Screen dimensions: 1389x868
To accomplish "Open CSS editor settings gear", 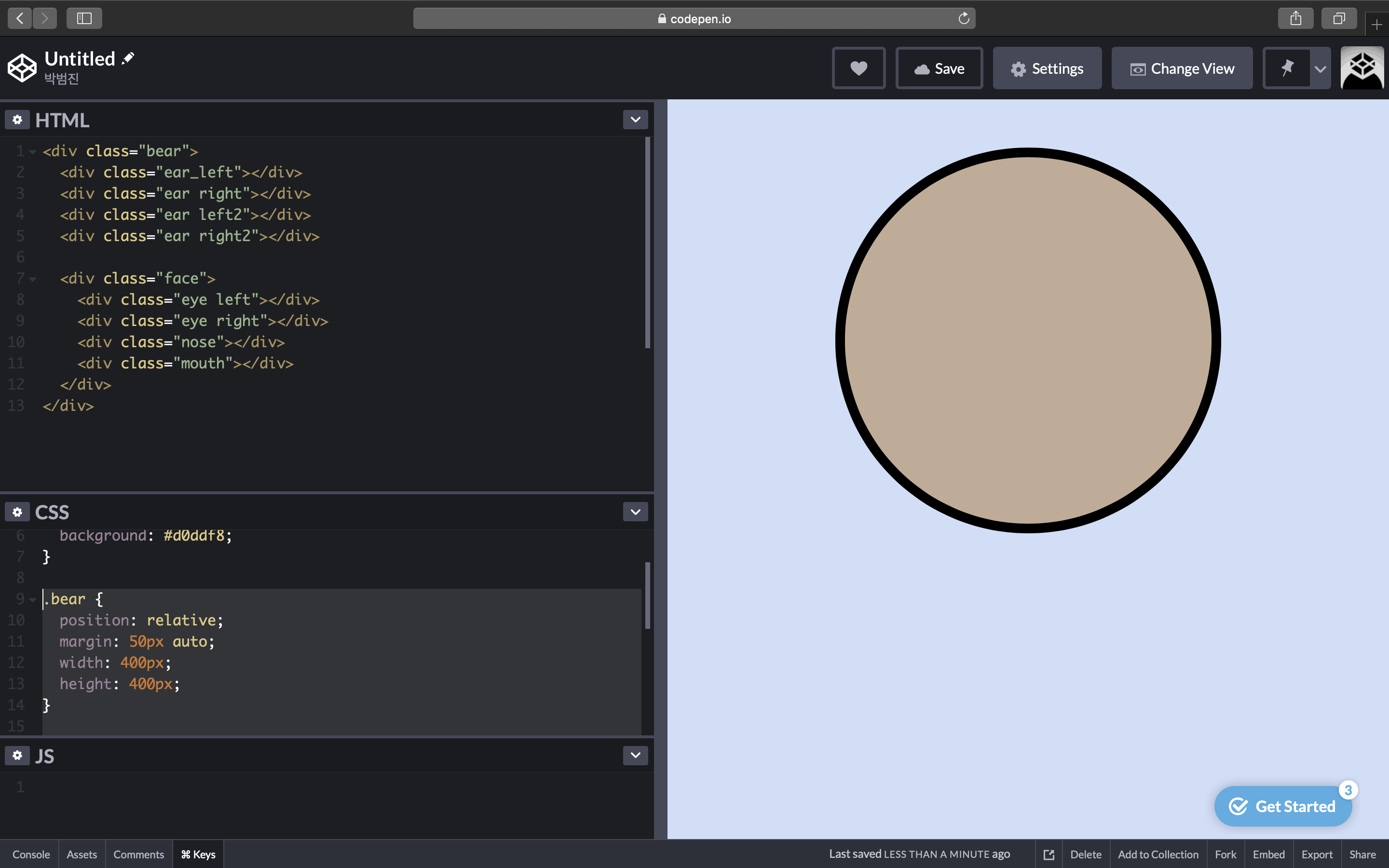I will tap(17, 512).
